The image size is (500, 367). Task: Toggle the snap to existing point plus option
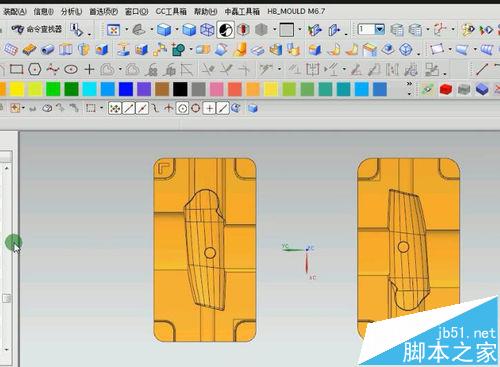(209, 108)
